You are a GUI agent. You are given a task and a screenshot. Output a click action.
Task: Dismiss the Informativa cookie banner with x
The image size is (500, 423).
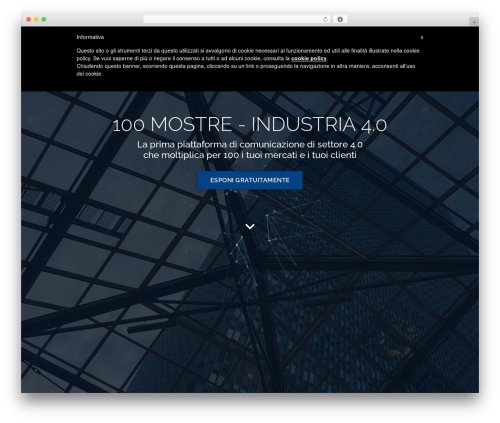pos(422,37)
